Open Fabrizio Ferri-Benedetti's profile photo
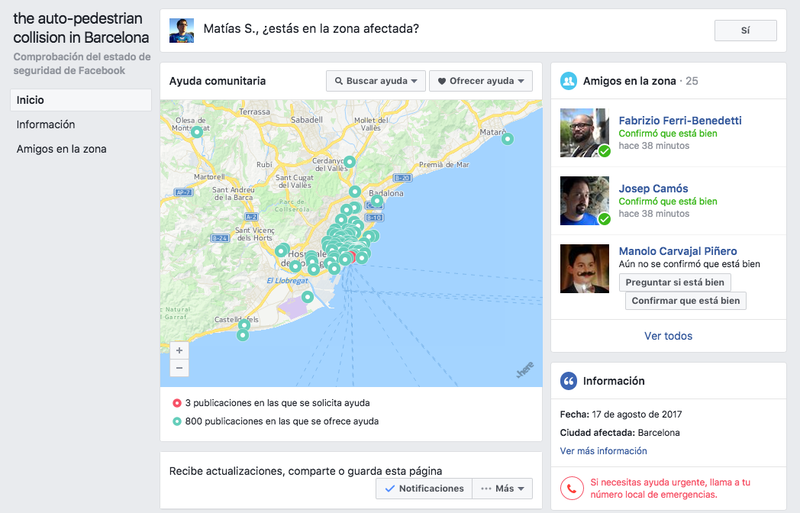The image size is (800, 513). 584,132
